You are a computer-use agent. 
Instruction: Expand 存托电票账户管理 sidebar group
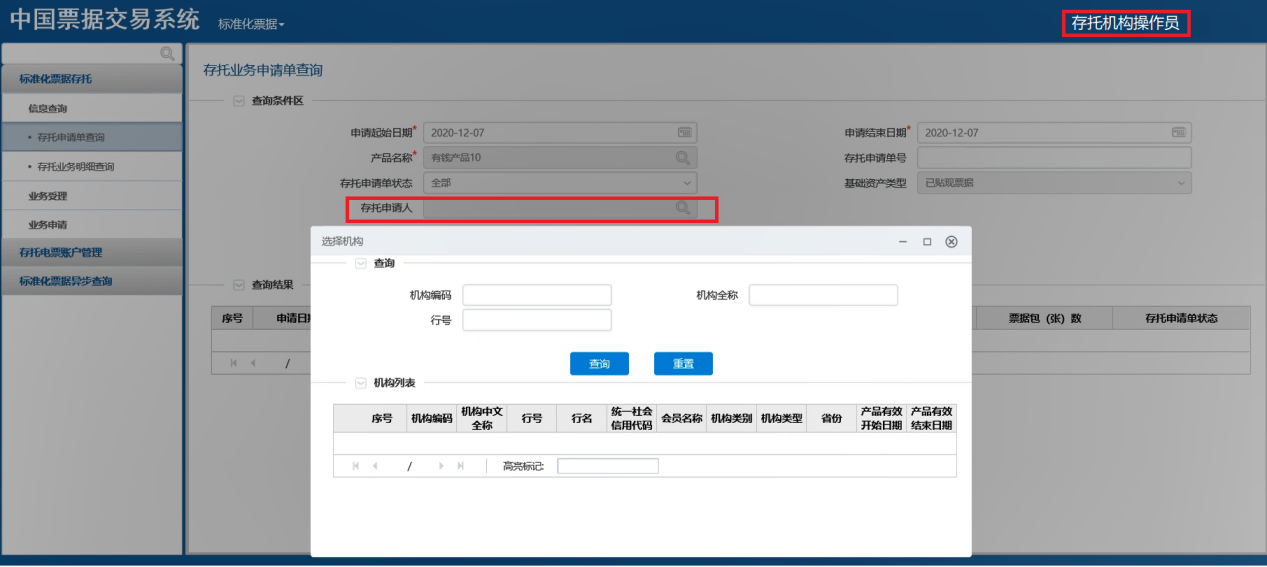point(92,253)
